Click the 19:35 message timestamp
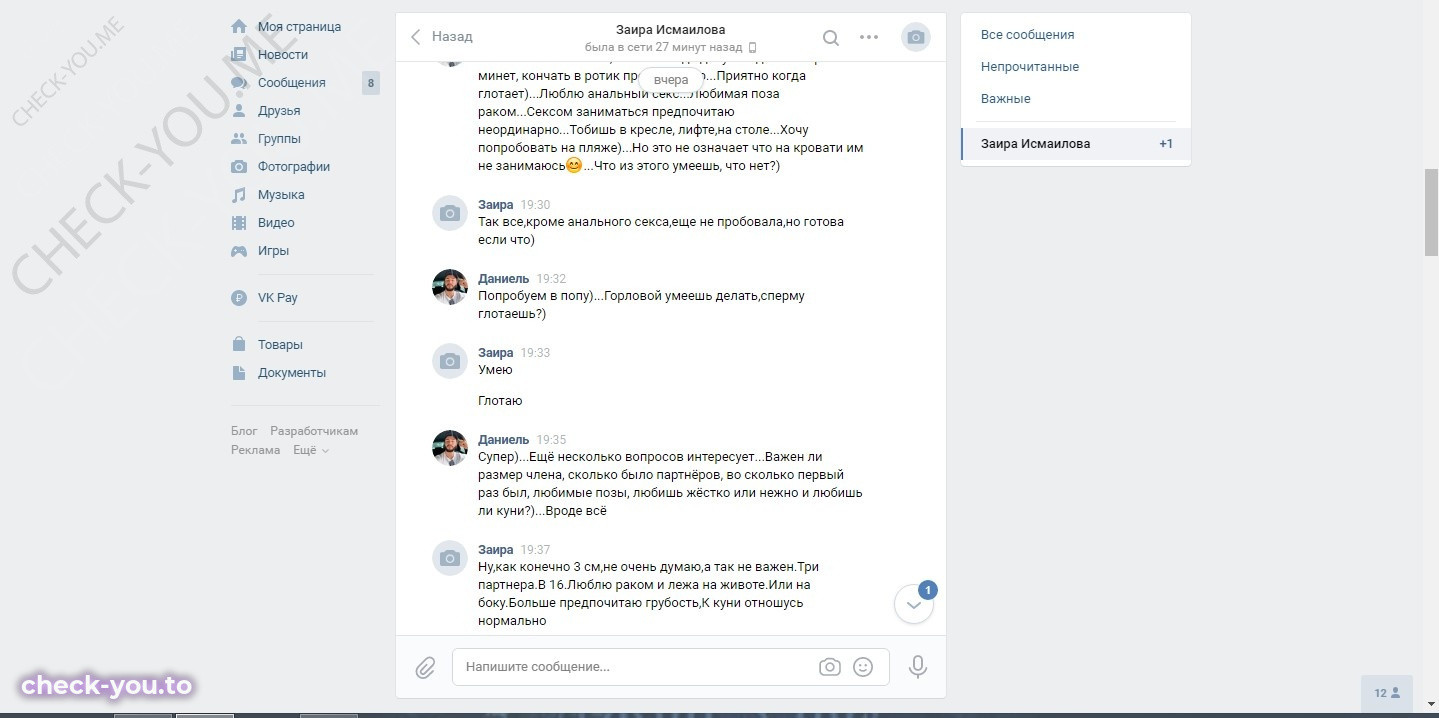Screen dimensions: 1439x718 click(x=551, y=440)
